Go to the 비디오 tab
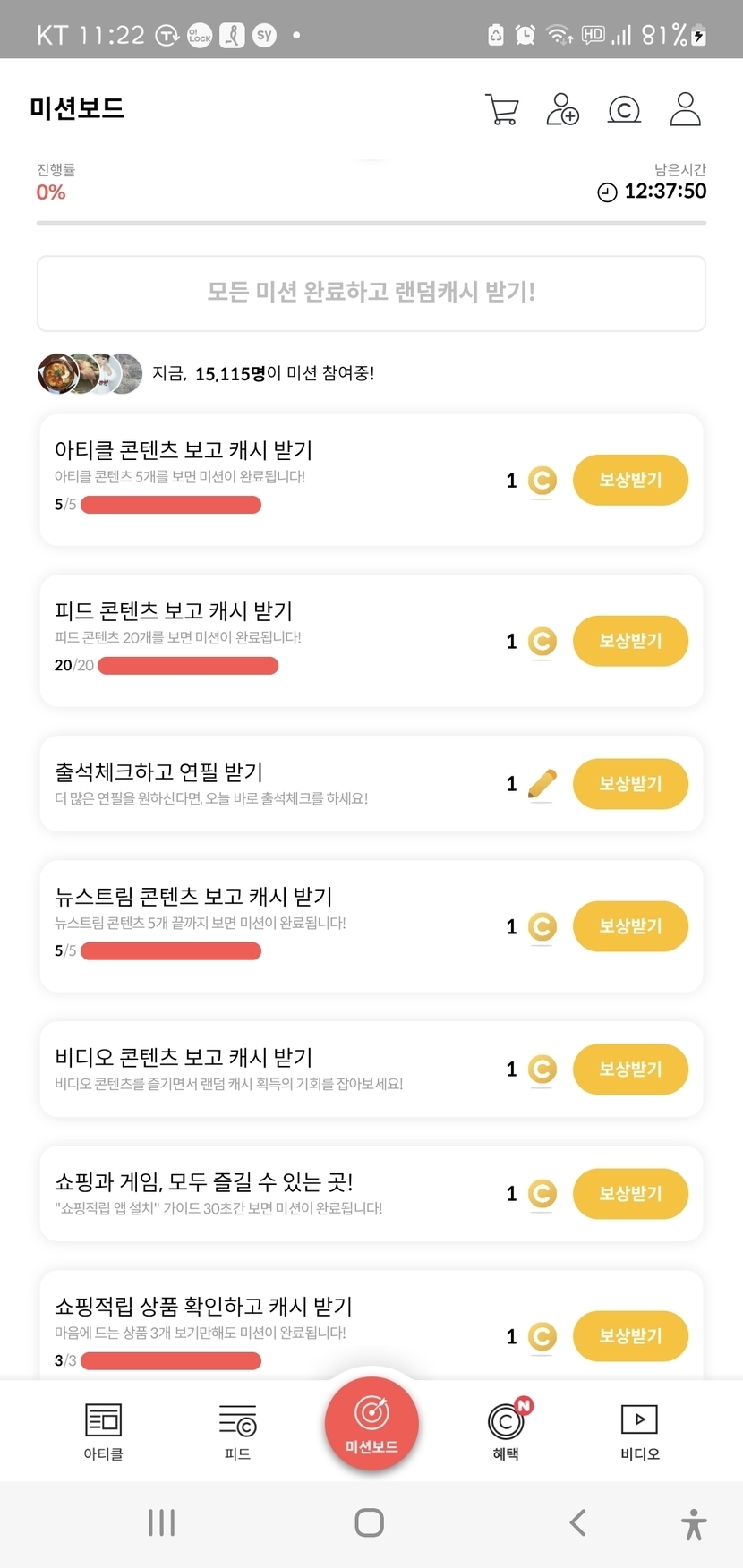743x1568 pixels. (639, 1431)
